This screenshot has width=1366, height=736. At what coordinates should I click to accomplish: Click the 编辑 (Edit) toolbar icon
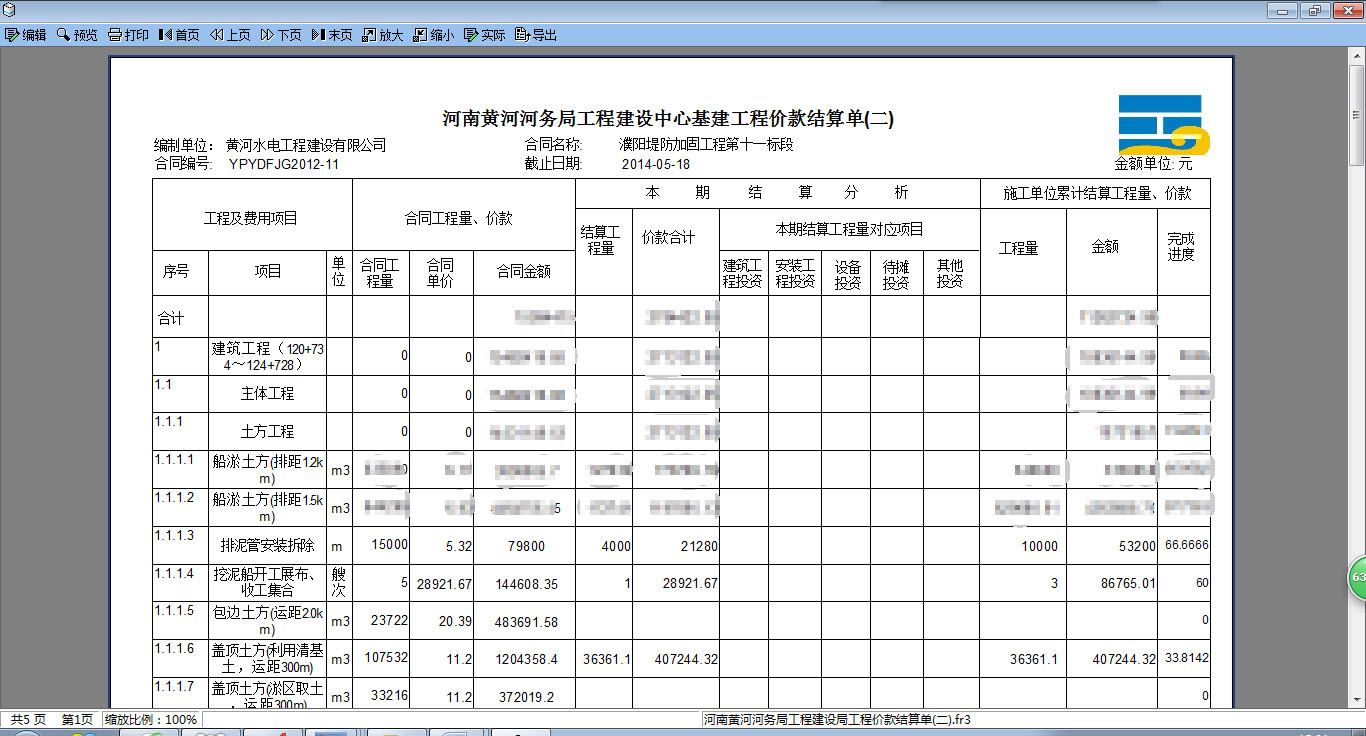pos(26,35)
